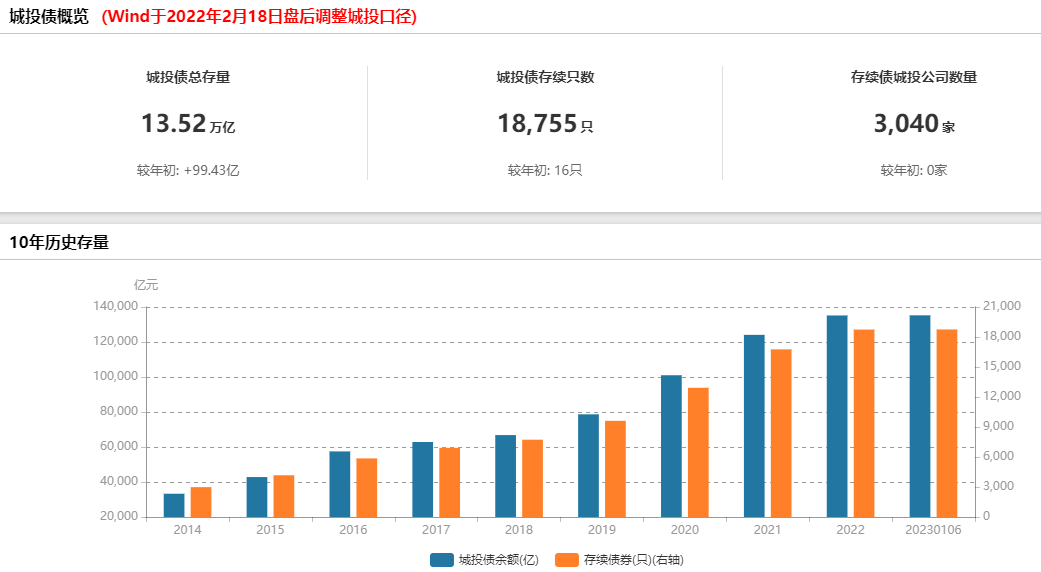The image size is (1041, 572).
Task: Click the 18,755只 bond count figure
Action: pos(545,123)
